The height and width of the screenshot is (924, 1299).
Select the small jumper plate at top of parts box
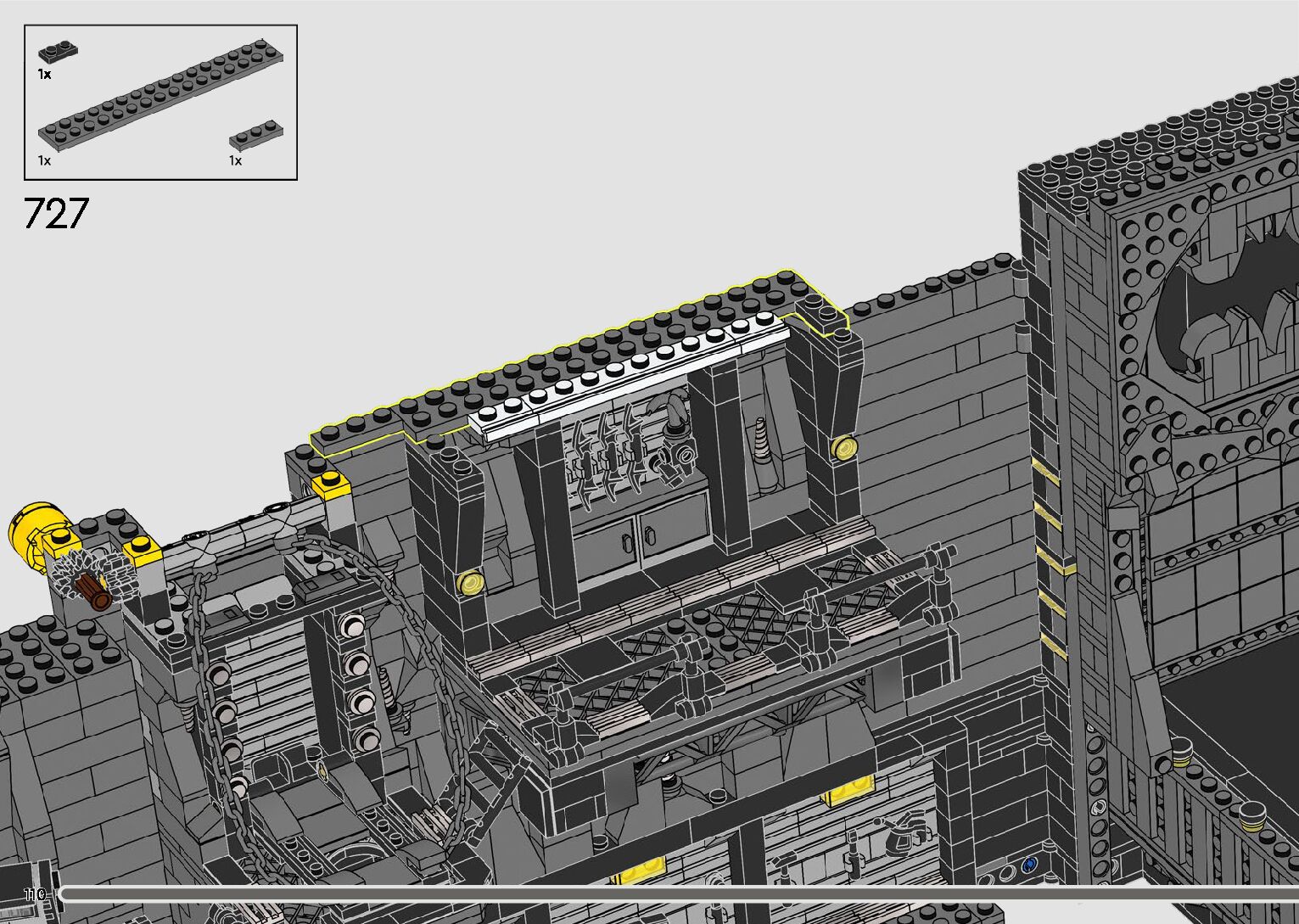point(59,50)
